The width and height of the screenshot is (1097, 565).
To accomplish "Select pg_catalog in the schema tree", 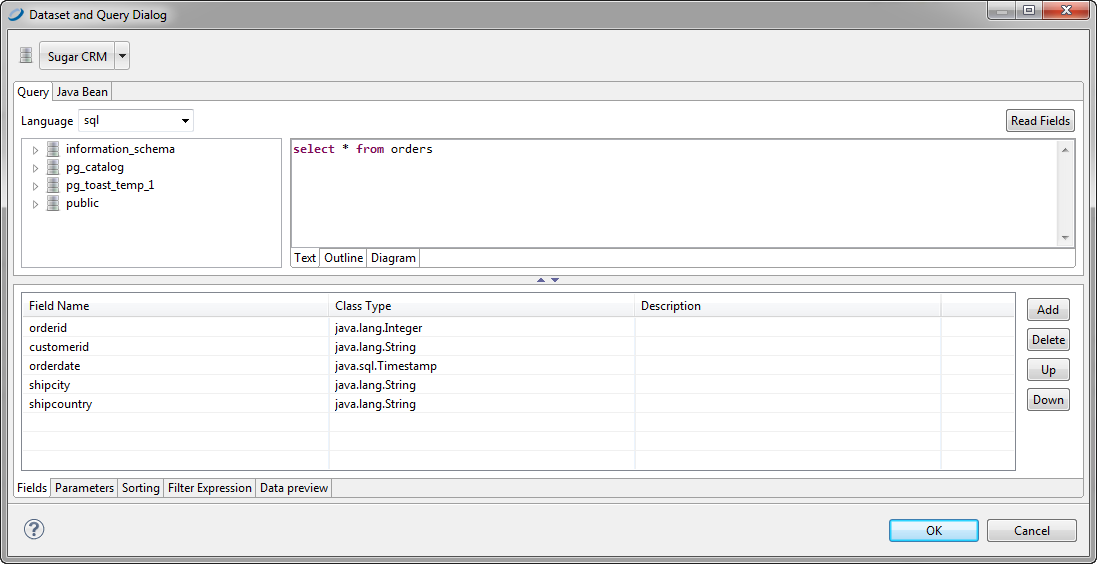I will pos(94,167).
